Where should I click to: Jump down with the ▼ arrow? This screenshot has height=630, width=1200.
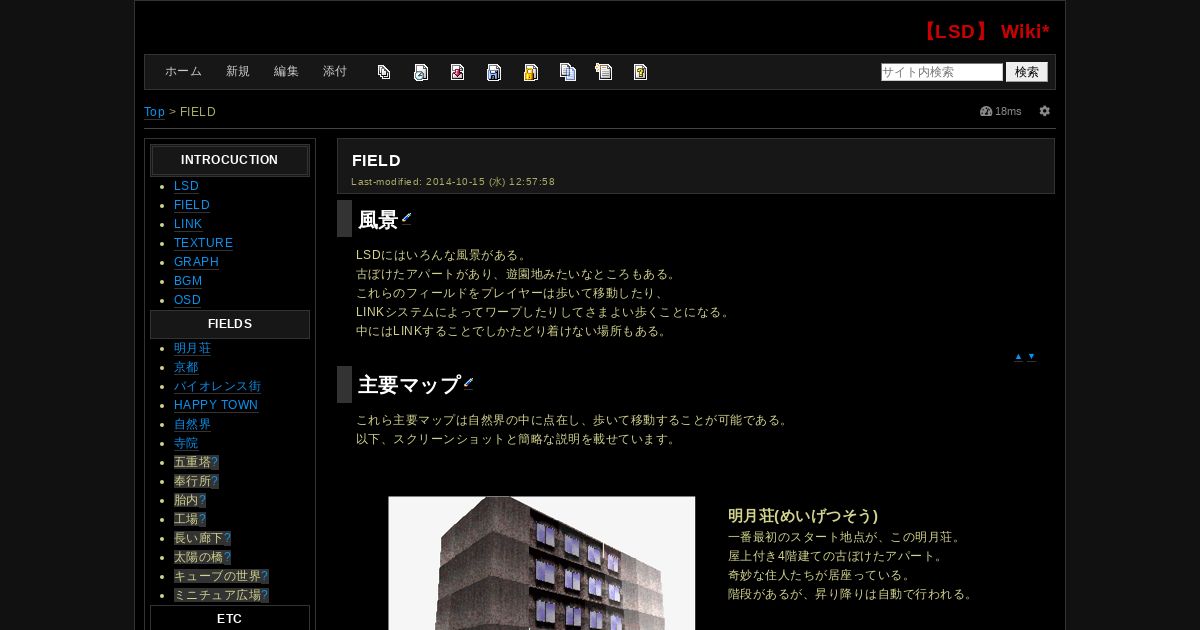coord(1031,356)
